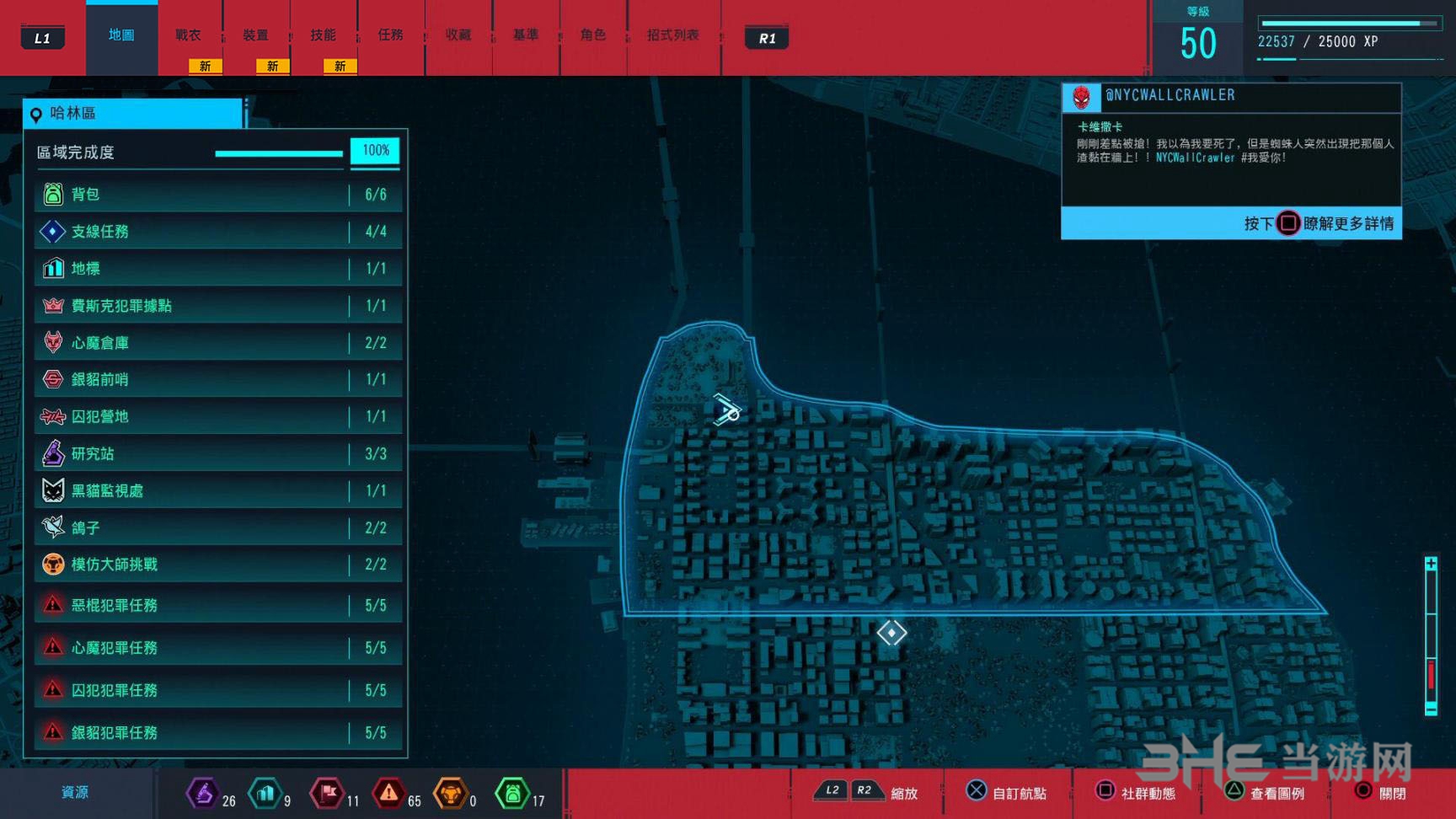Click the Spider-Man avatar in social feed

1082,98
